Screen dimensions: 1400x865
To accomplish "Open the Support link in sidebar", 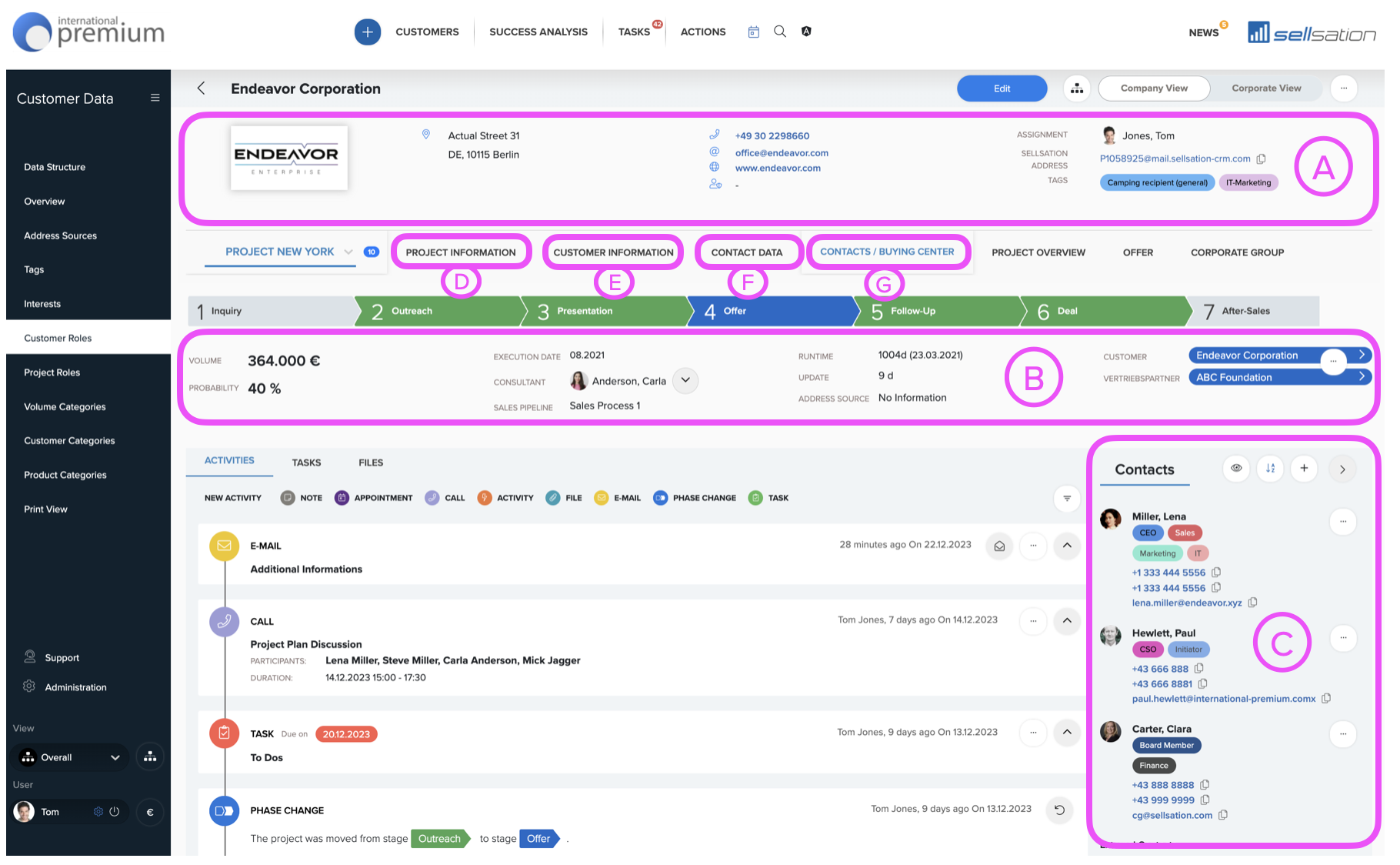I will coord(62,658).
